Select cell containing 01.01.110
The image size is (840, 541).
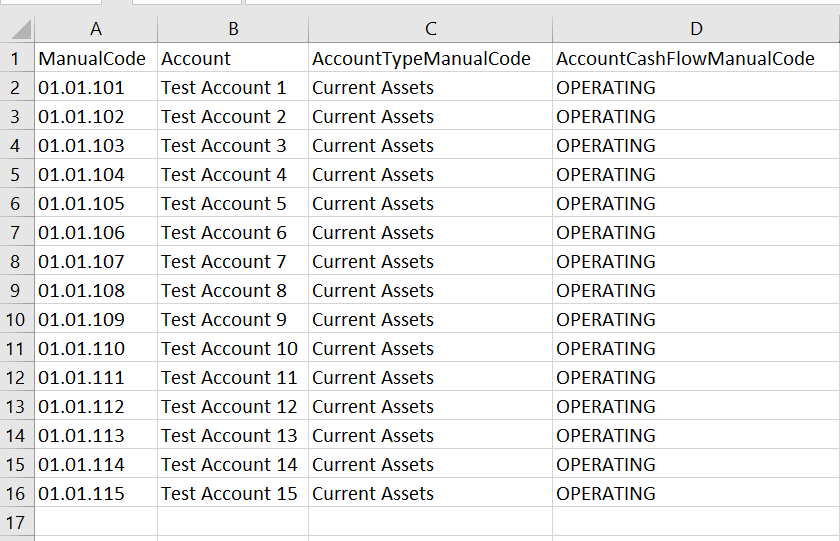[82, 349]
